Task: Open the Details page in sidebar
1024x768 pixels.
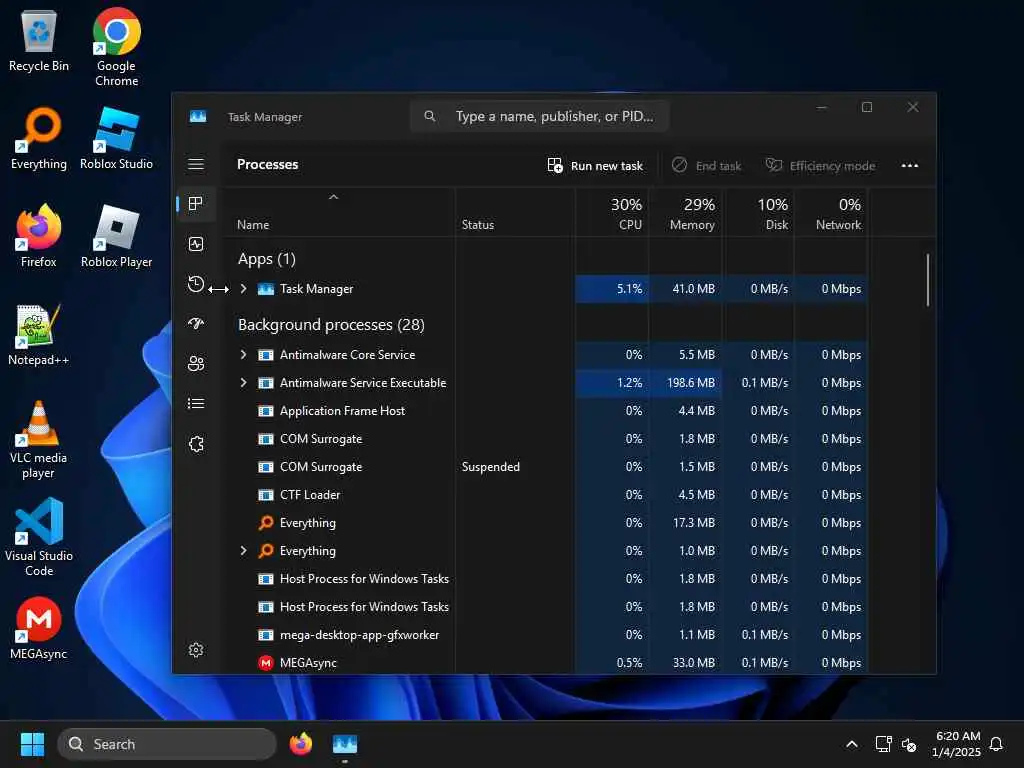Action: [196, 404]
